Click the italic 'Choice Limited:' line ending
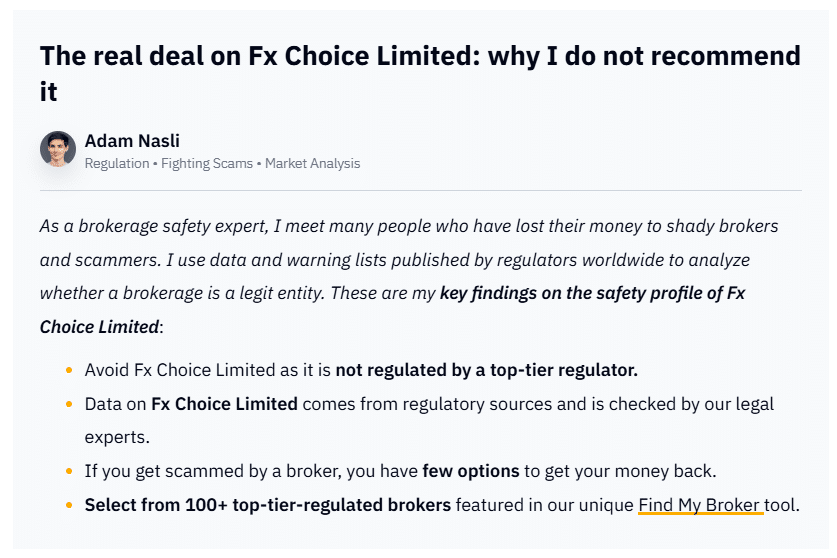Viewport: 837px width, 558px height. point(101,327)
